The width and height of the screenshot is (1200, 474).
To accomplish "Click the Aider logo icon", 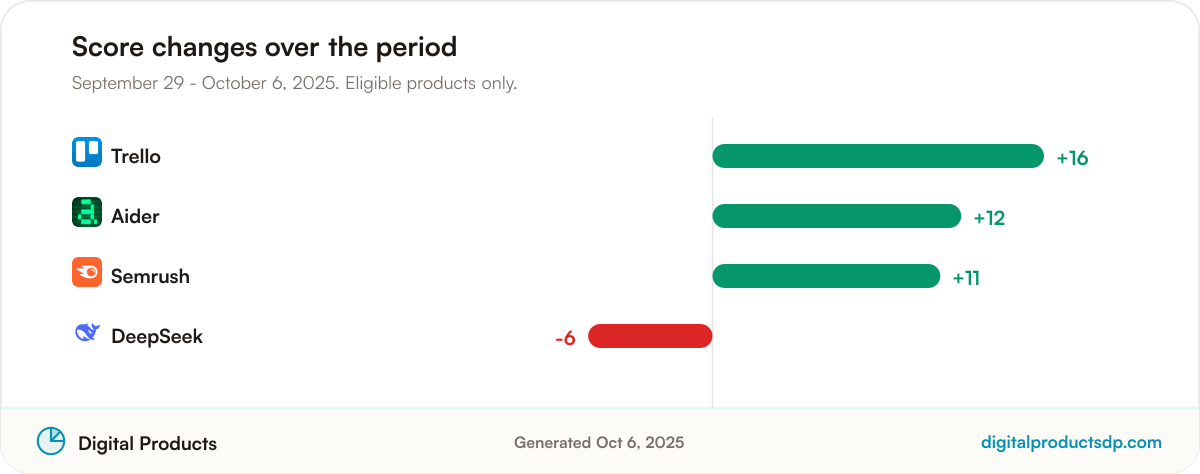I will pyautogui.click(x=87, y=212).
